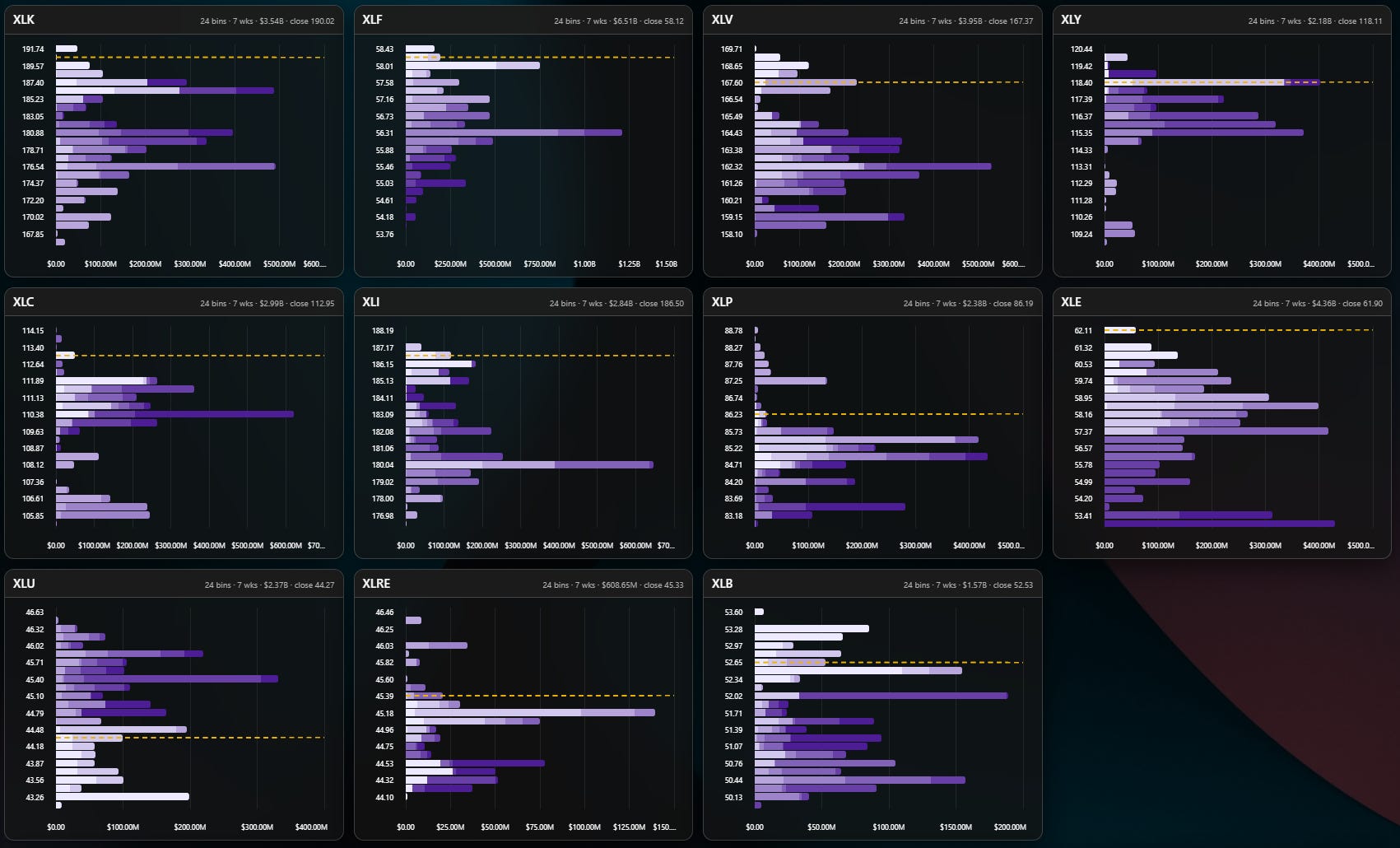Screen dimensions: 1400x848
Task: Click the XLC summary with close 112.95
Action: 267,303
